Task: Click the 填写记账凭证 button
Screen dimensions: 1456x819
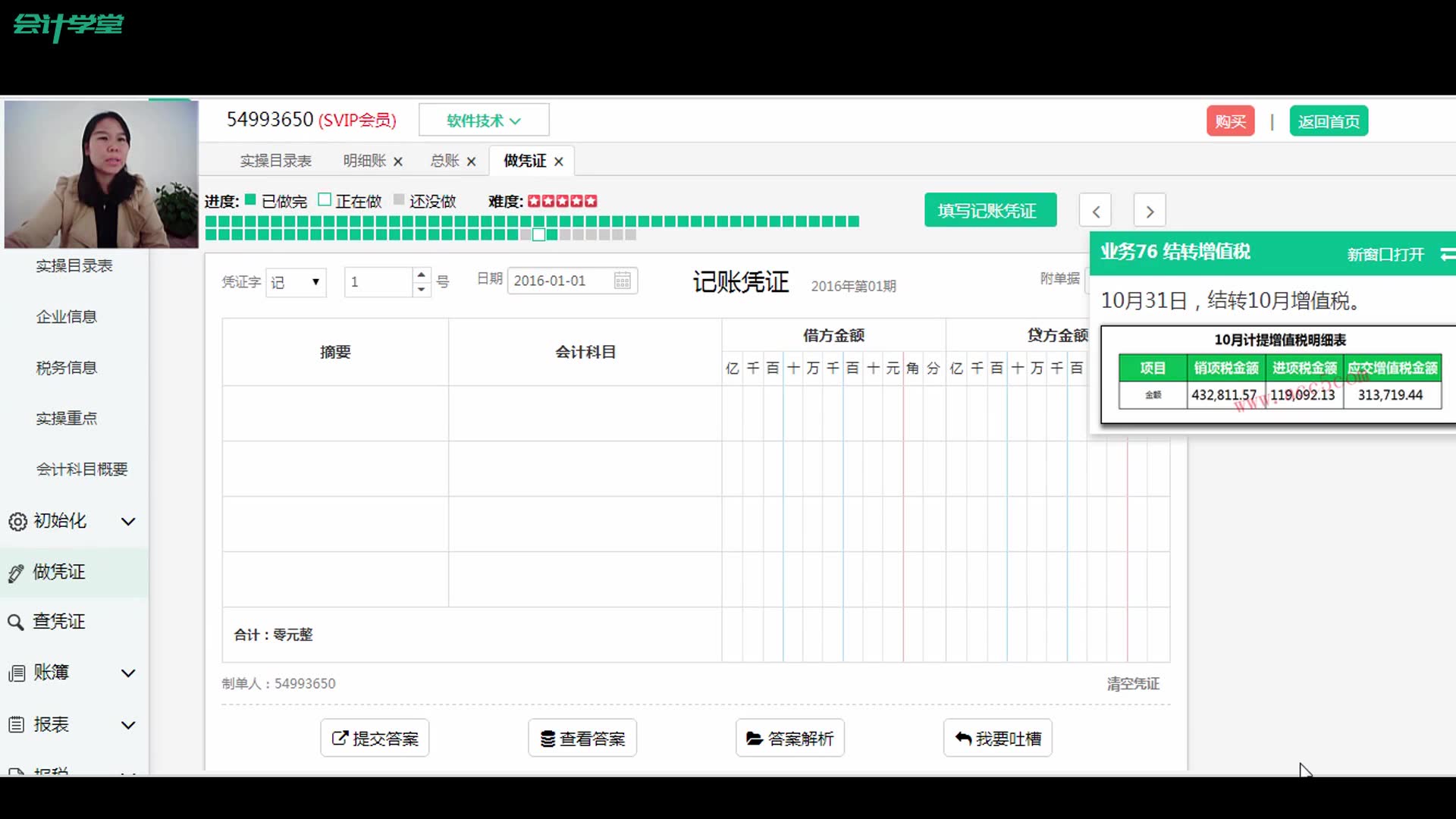Action: click(x=990, y=210)
